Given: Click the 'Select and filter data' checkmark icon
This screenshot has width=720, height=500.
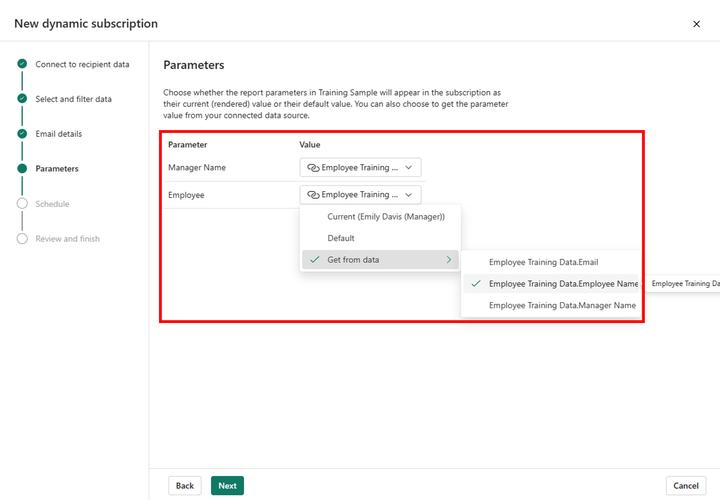Looking at the screenshot, I should coord(21,99).
